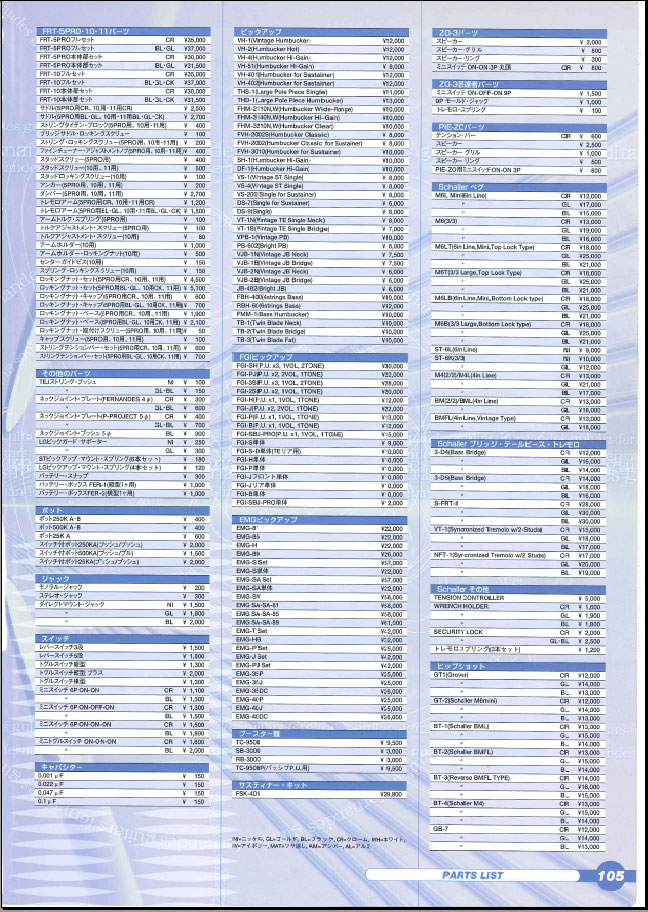The image size is (648, 912).
Task: Select the VT-1N(Vintage TE Single Neck) row
Action: (322, 220)
